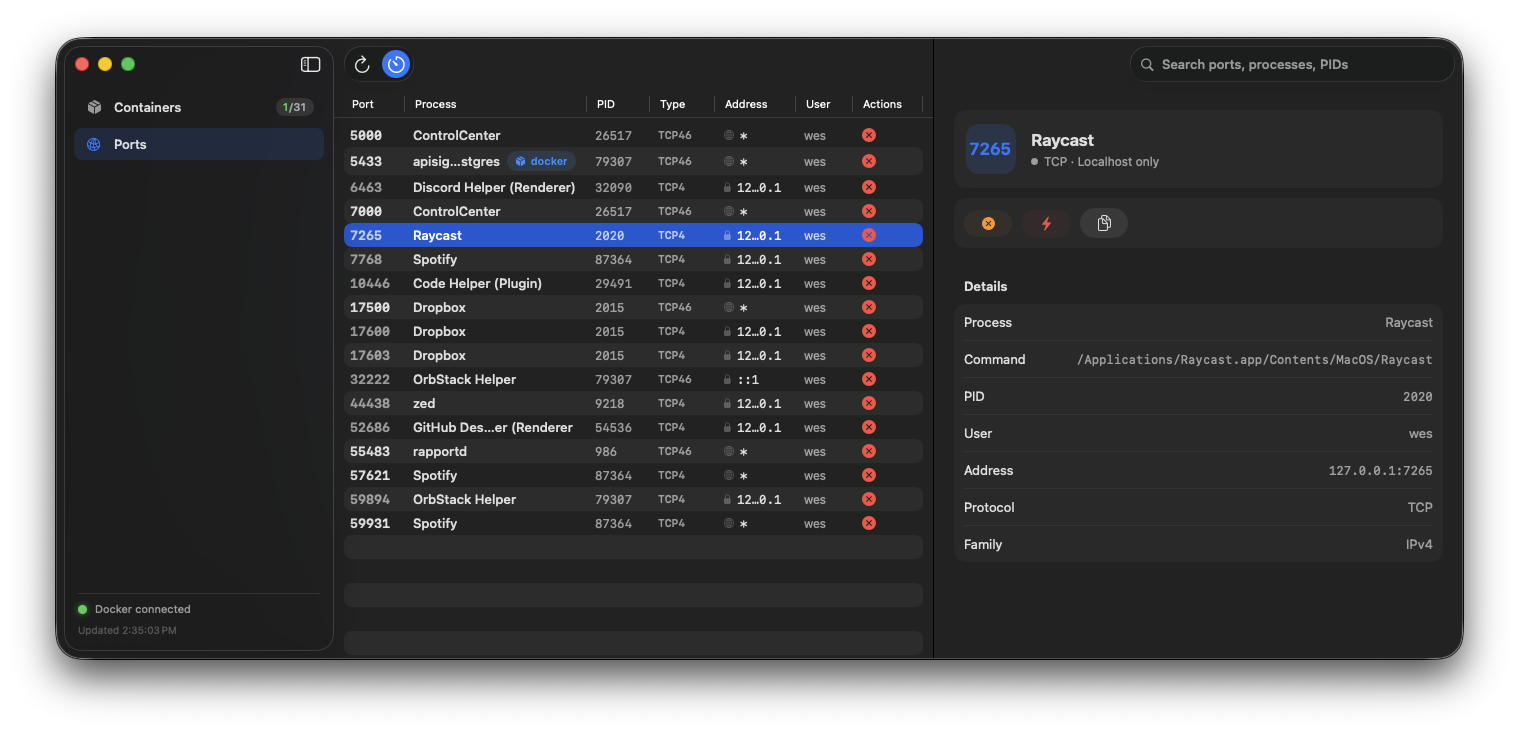This screenshot has height=733, width=1519.
Task: Click PID value 2020 in details
Action: tap(1418, 396)
